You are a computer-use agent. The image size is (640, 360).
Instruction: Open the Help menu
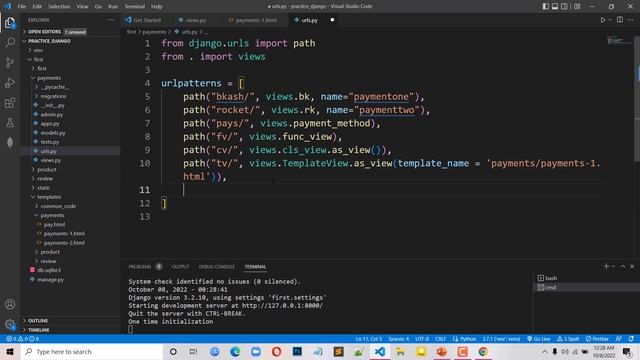click(x=157, y=6)
